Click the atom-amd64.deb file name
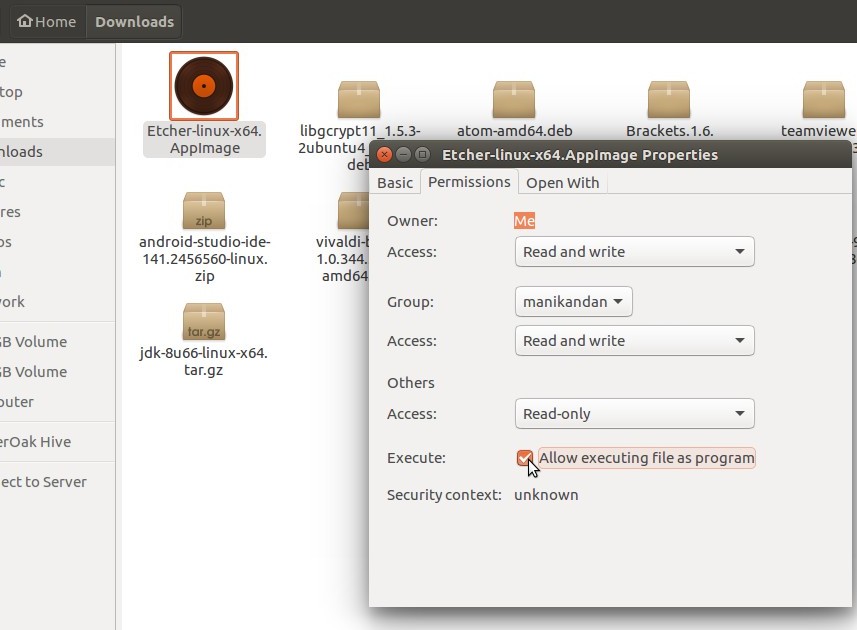This screenshot has height=630, width=857. (x=514, y=131)
